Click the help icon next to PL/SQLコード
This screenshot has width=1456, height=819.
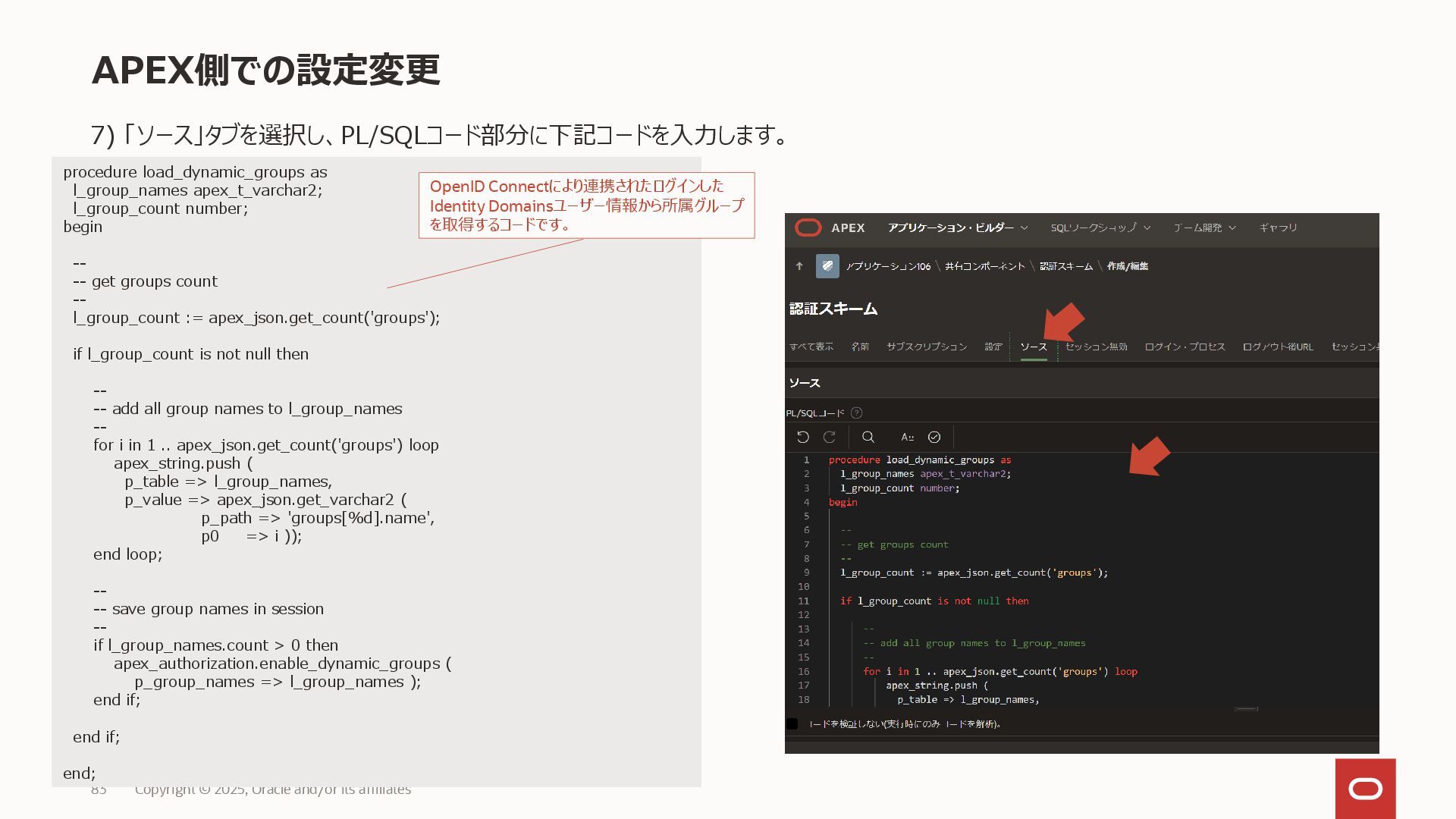(856, 413)
